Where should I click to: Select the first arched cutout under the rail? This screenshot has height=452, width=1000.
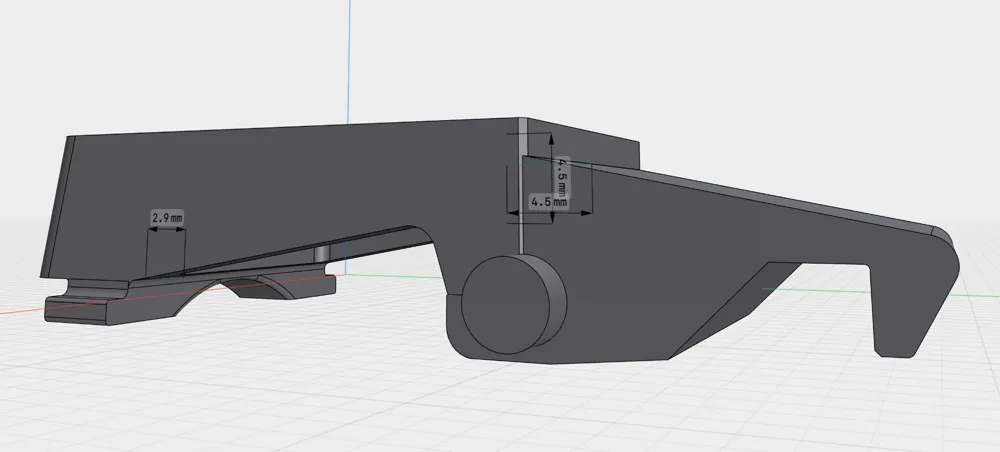tap(198, 295)
